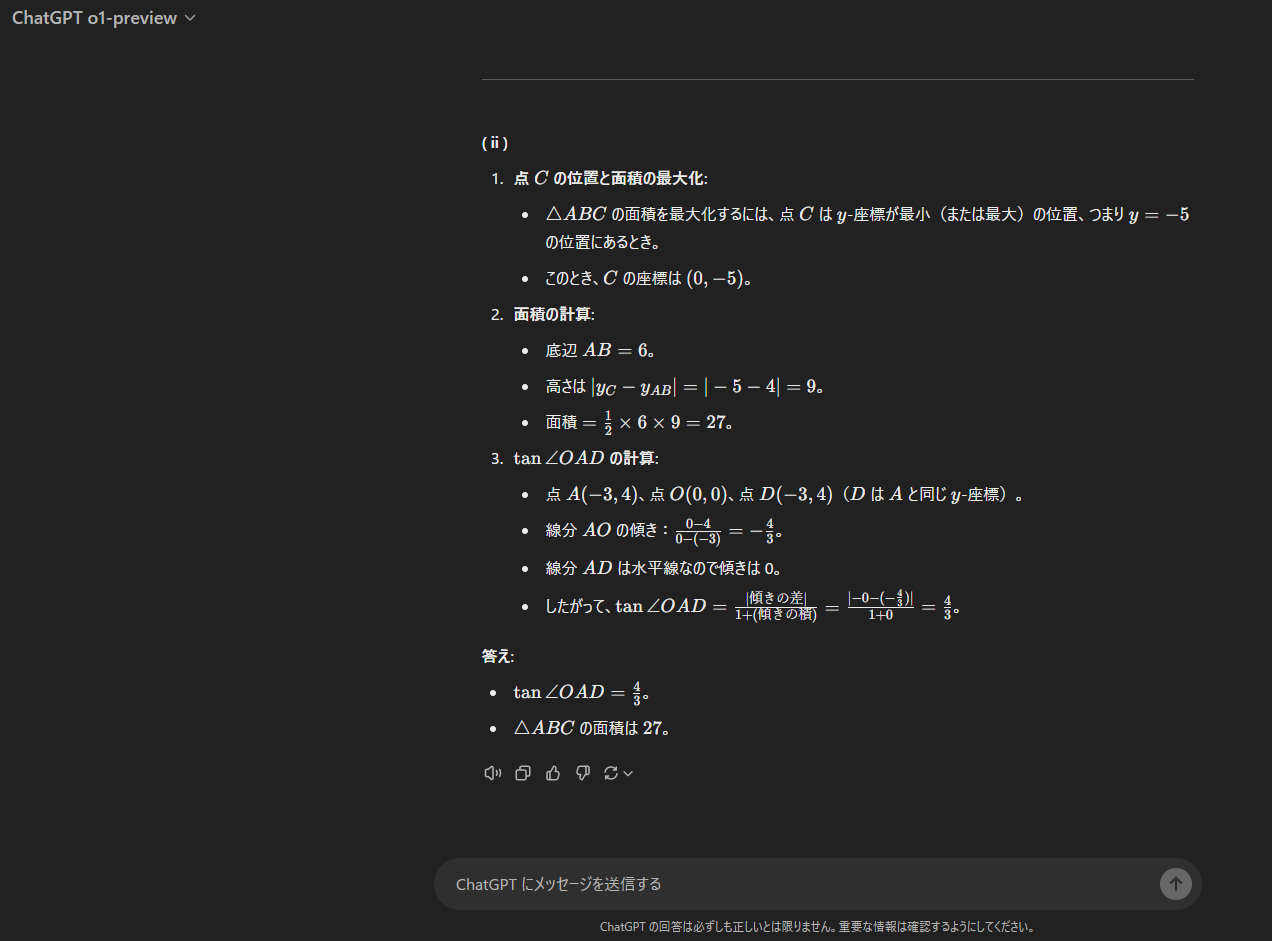Viewport: 1272px width, 941px height.
Task: Click the heading '点 C の位置と面積の最大化'
Action: (610, 179)
